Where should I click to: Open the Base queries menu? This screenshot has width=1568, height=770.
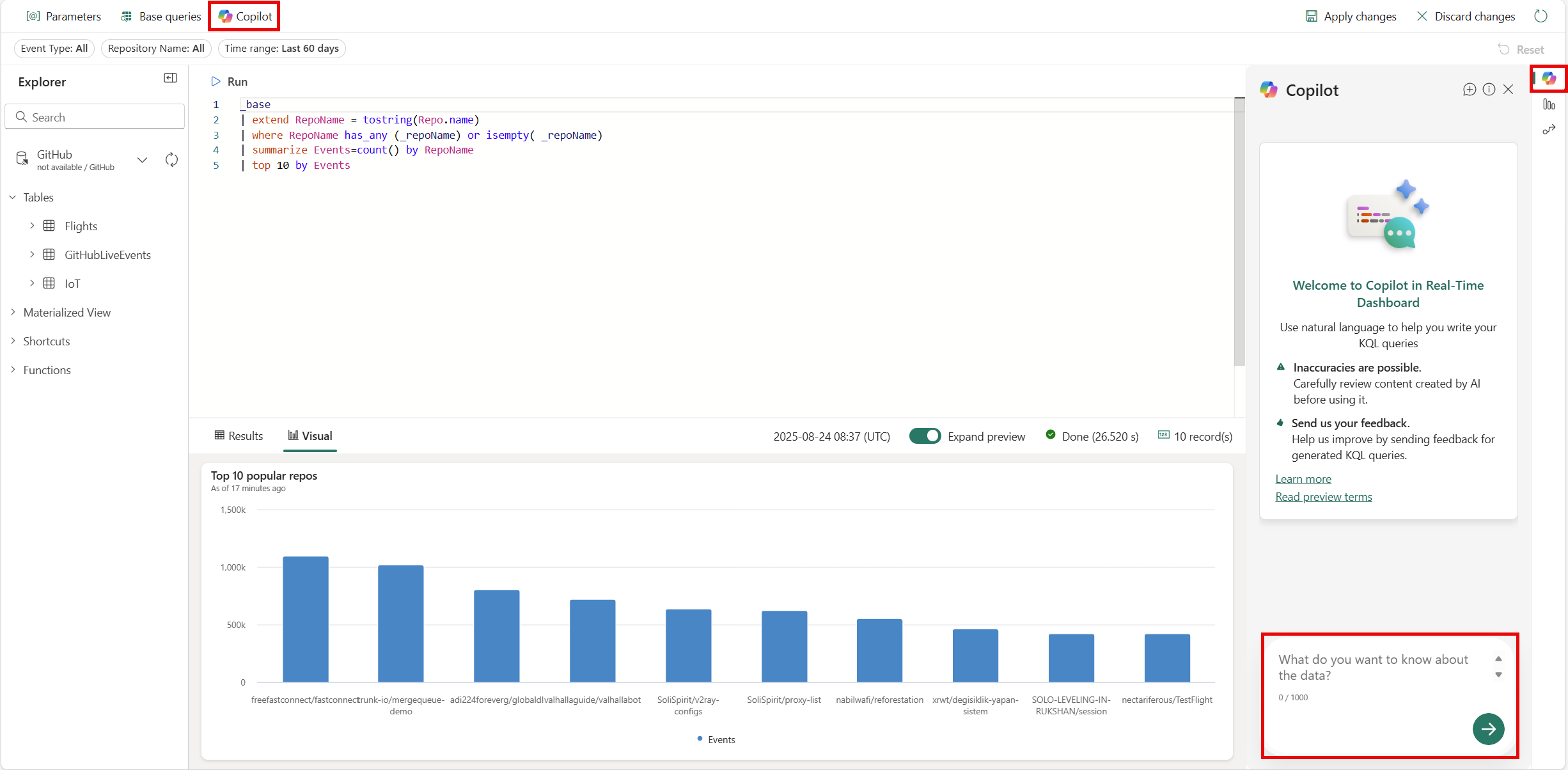tap(161, 16)
